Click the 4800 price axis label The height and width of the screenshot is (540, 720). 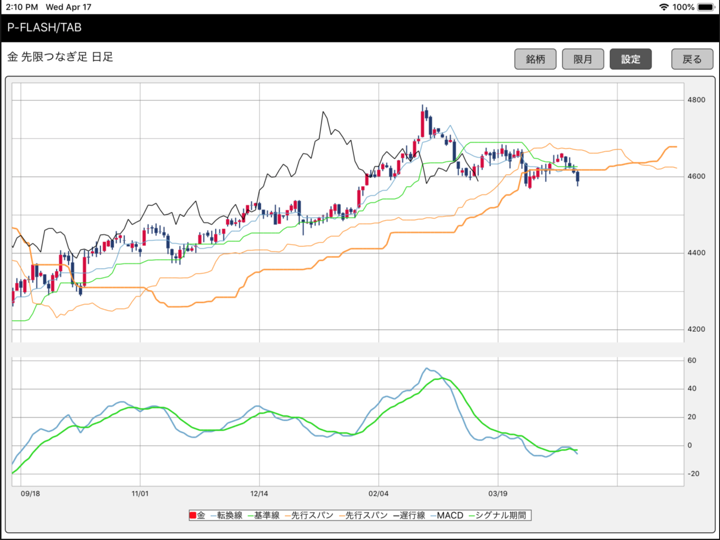tap(697, 100)
